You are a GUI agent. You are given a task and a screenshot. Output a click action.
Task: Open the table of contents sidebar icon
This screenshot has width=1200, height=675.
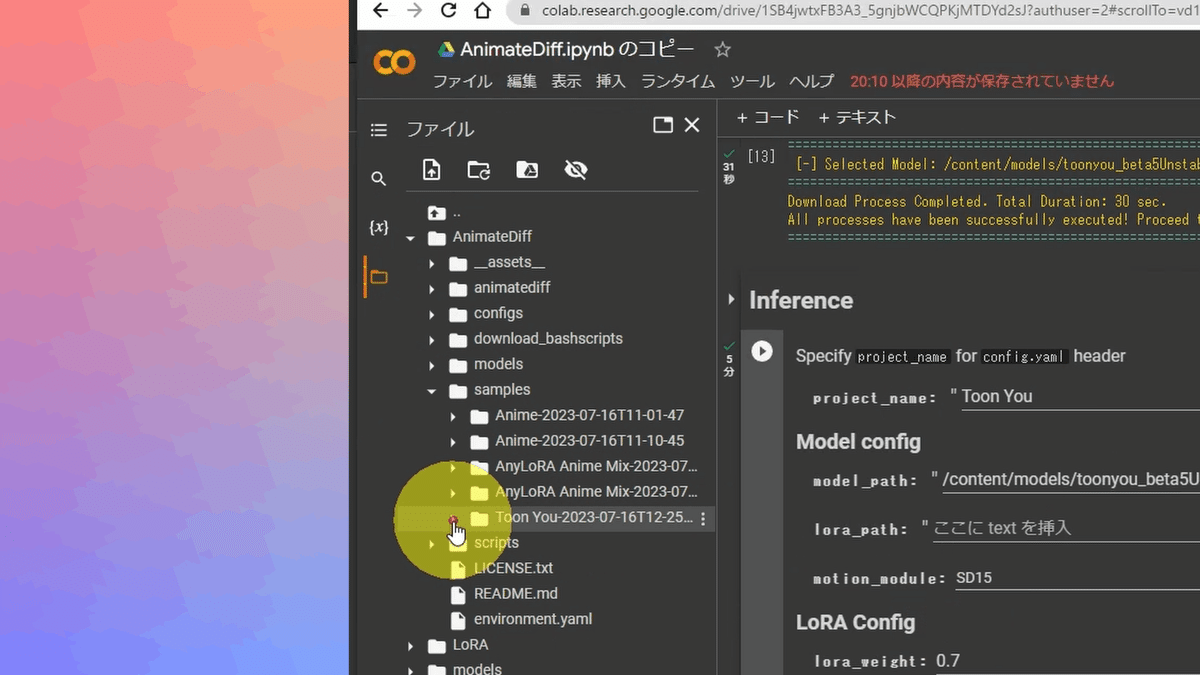pyautogui.click(x=378, y=130)
